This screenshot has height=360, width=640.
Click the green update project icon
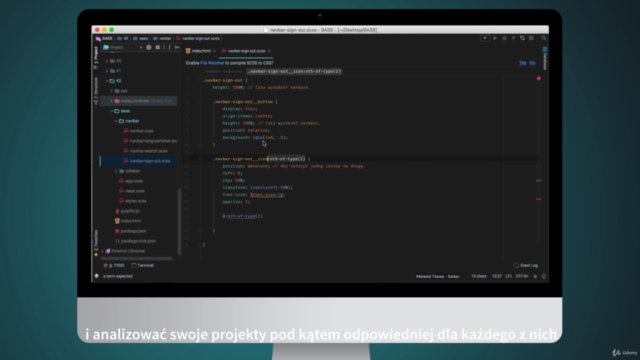tap(522, 38)
